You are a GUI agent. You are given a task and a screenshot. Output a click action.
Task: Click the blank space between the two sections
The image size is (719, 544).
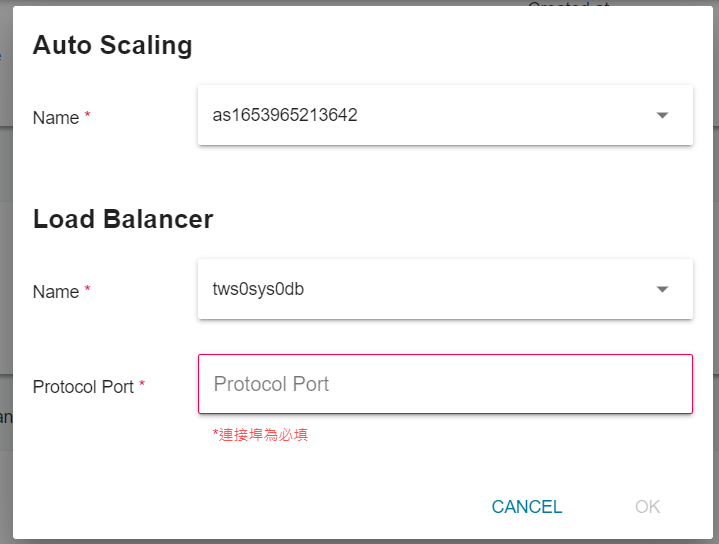(x=362, y=174)
